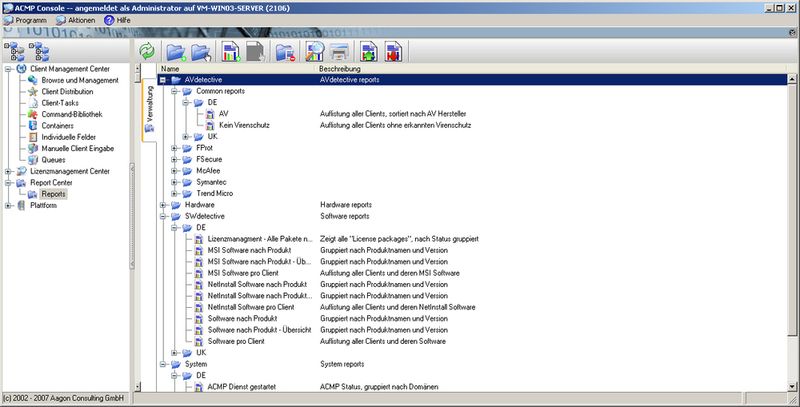
Task: Select the Kein Virenschutz report
Action: pos(246,125)
